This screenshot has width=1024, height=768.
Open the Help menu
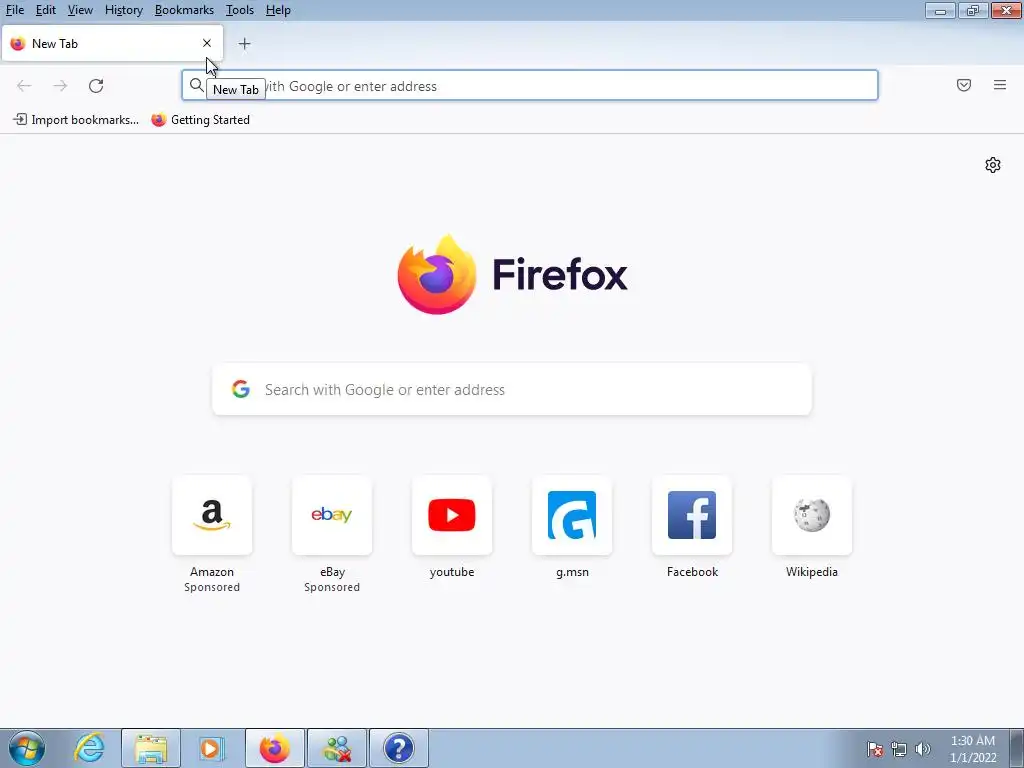tap(278, 10)
